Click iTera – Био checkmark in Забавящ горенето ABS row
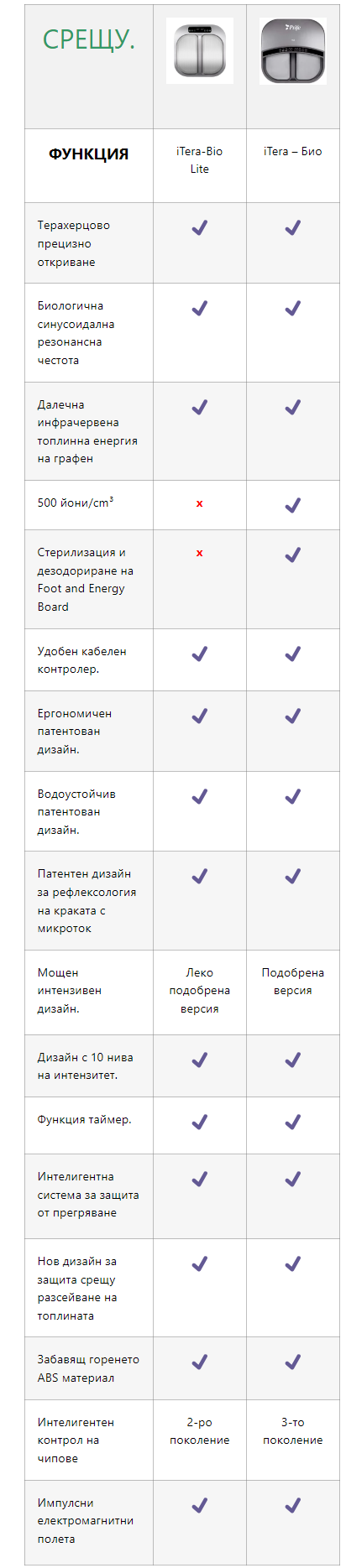346x1568 pixels. (x=292, y=1362)
